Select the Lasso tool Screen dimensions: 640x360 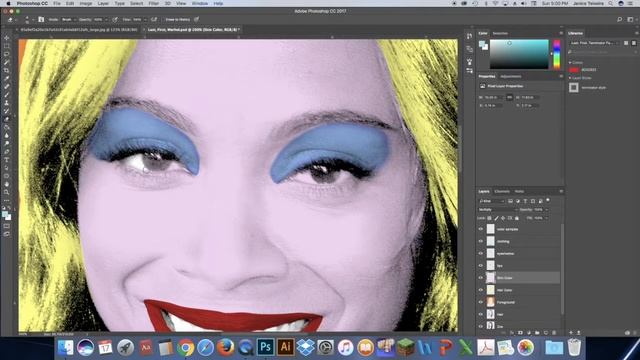point(7,54)
